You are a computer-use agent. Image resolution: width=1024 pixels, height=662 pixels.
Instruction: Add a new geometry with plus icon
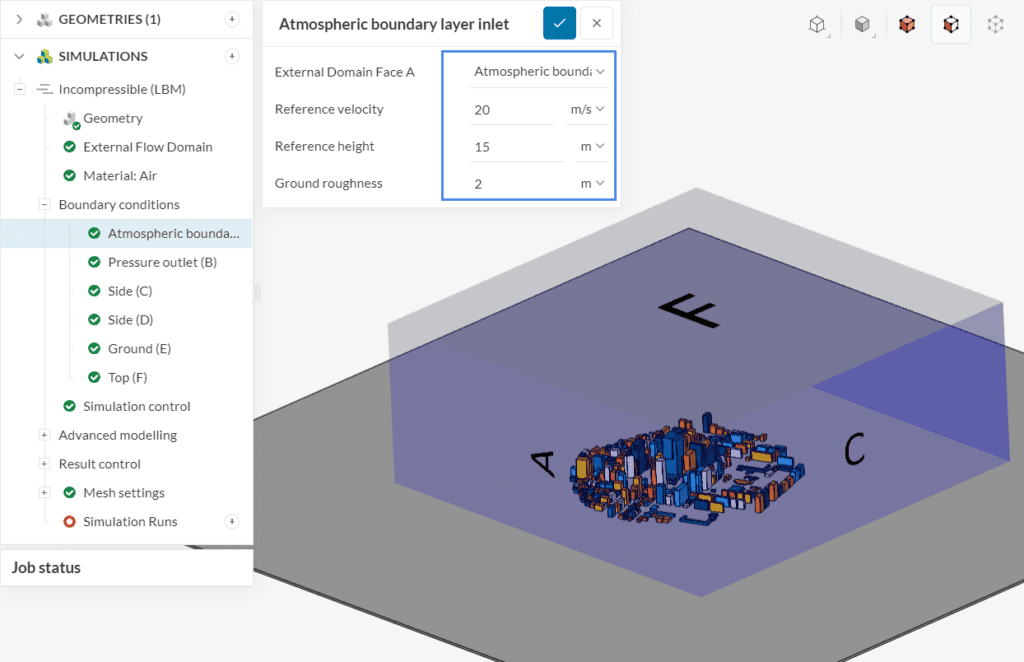coord(232,19)
